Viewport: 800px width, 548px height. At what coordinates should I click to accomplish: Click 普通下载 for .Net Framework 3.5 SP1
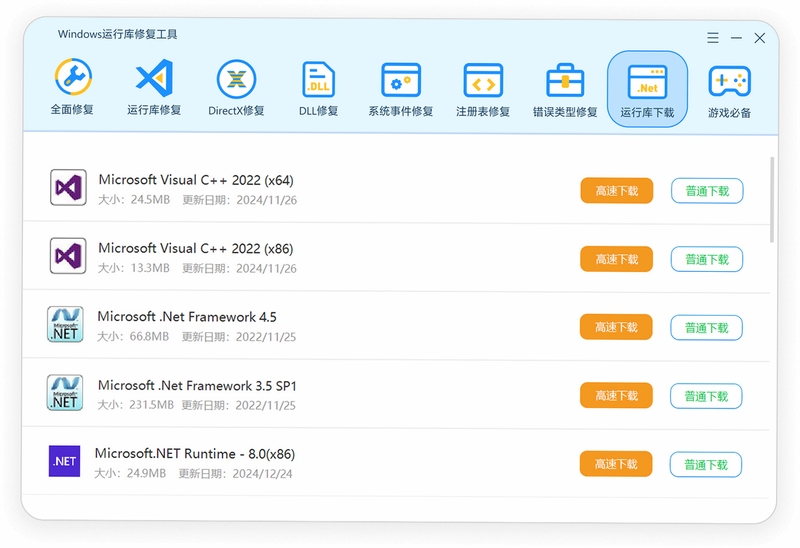click(x=706, y=396)
